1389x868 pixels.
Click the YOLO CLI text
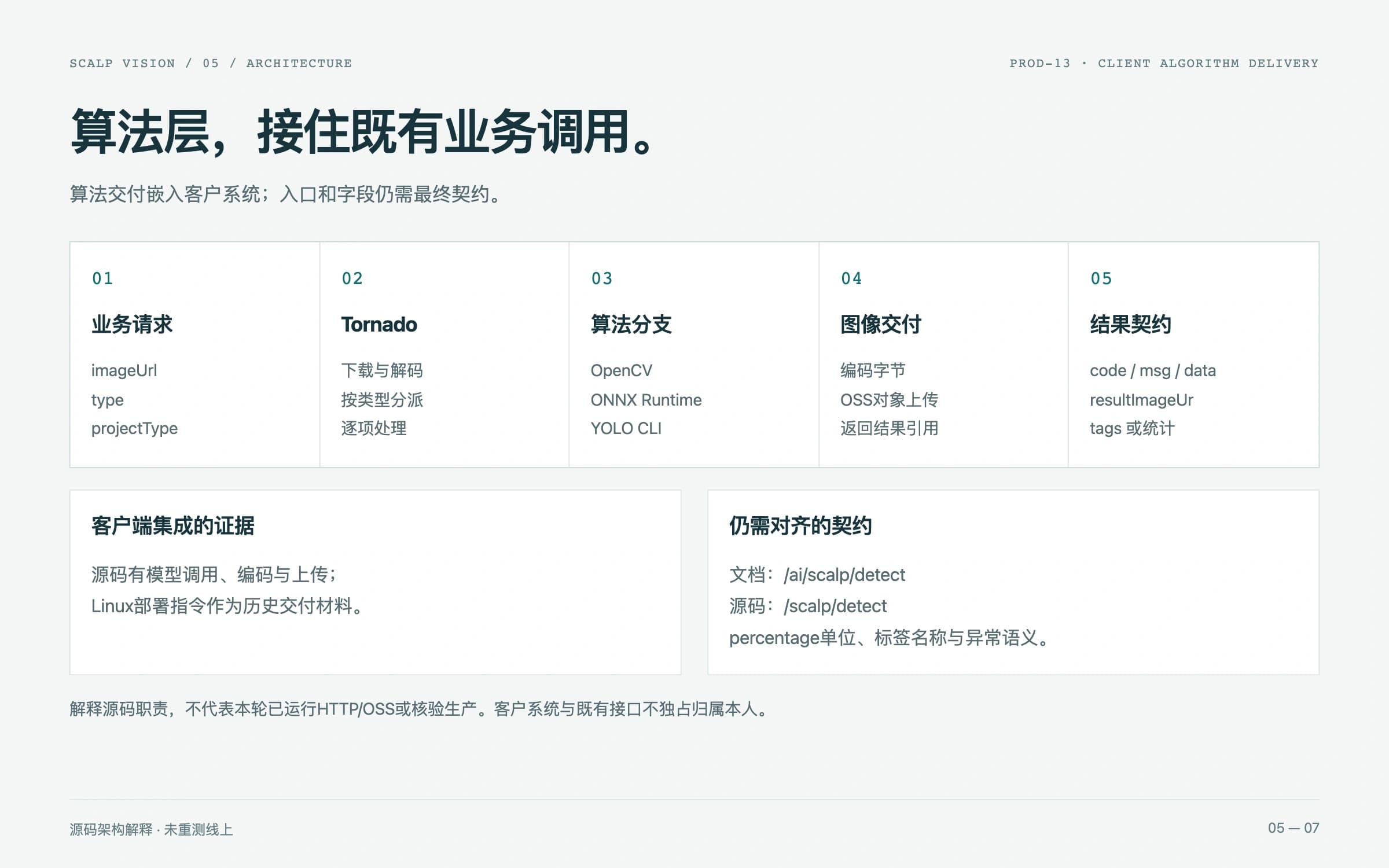click(626, 428)
